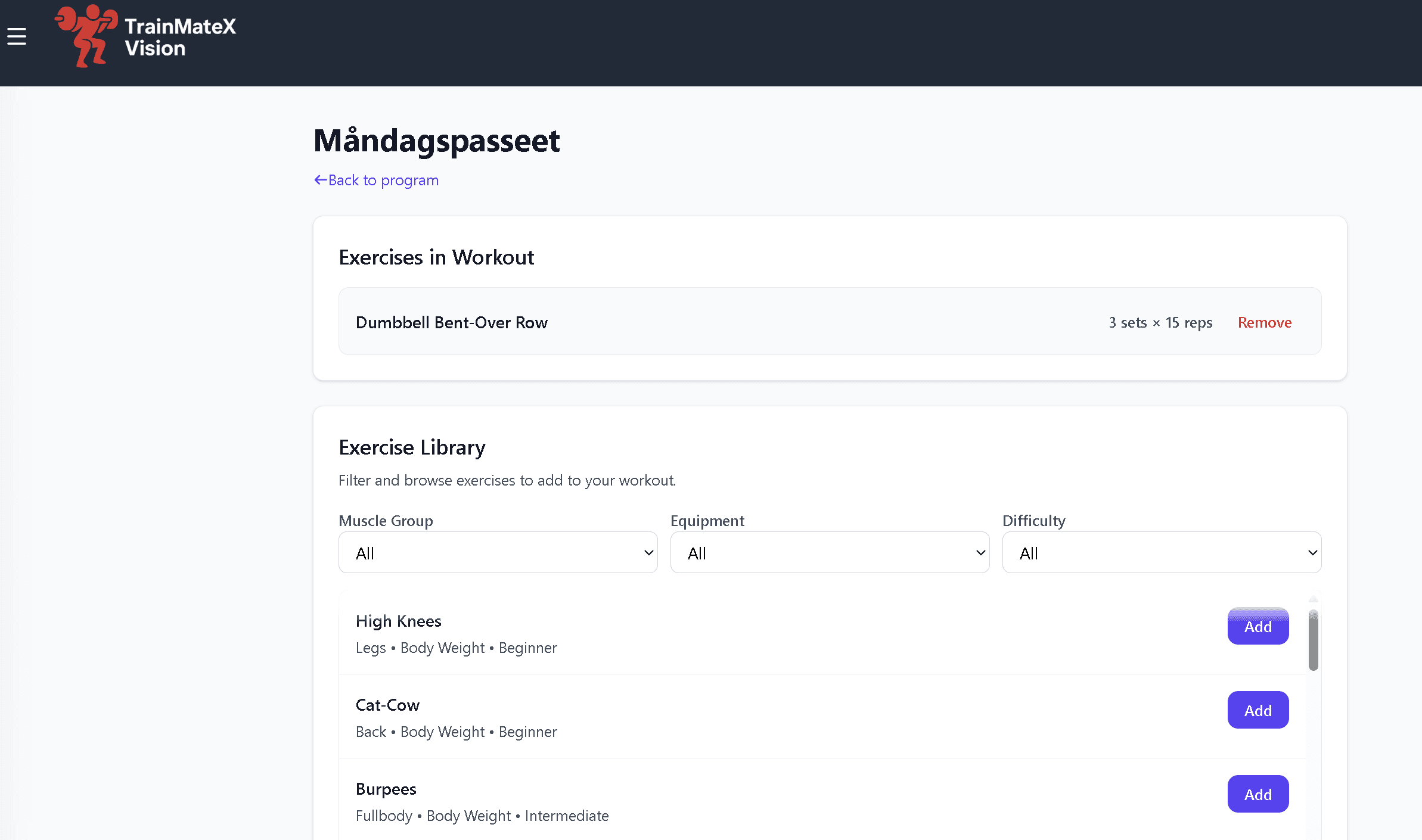Select the Cat-Cow exercise row

point(715,717)
